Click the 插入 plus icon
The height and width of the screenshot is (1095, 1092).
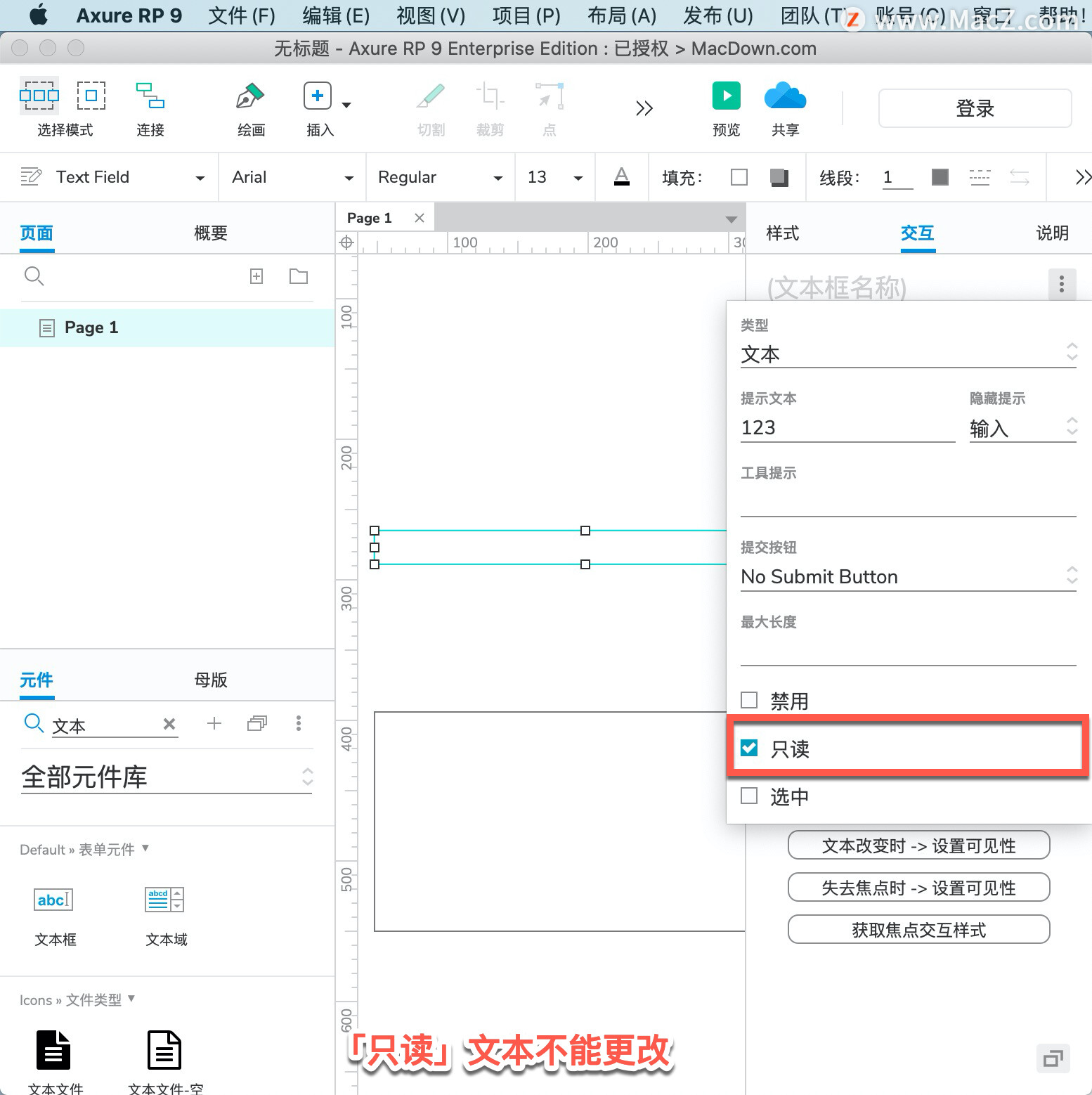tap(318, 96)
